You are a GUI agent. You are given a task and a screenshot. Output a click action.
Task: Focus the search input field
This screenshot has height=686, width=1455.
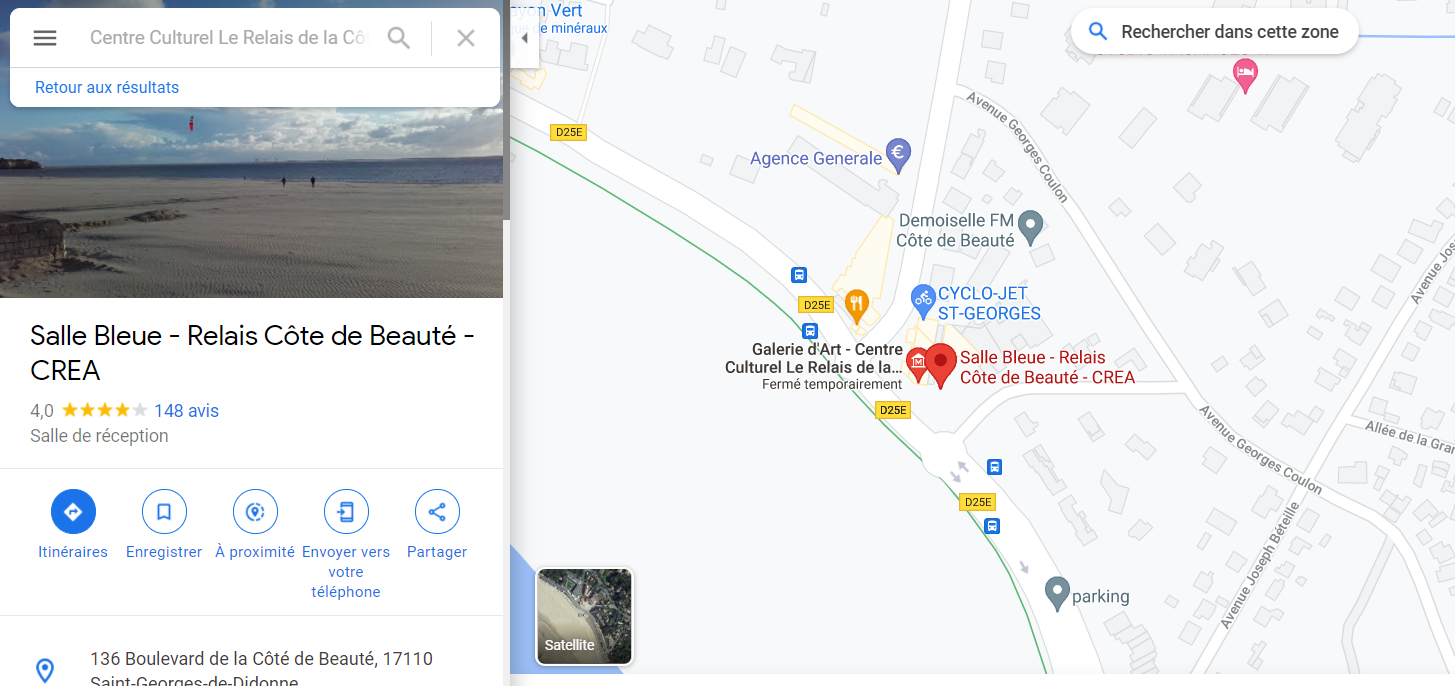(x=229, y=38)
